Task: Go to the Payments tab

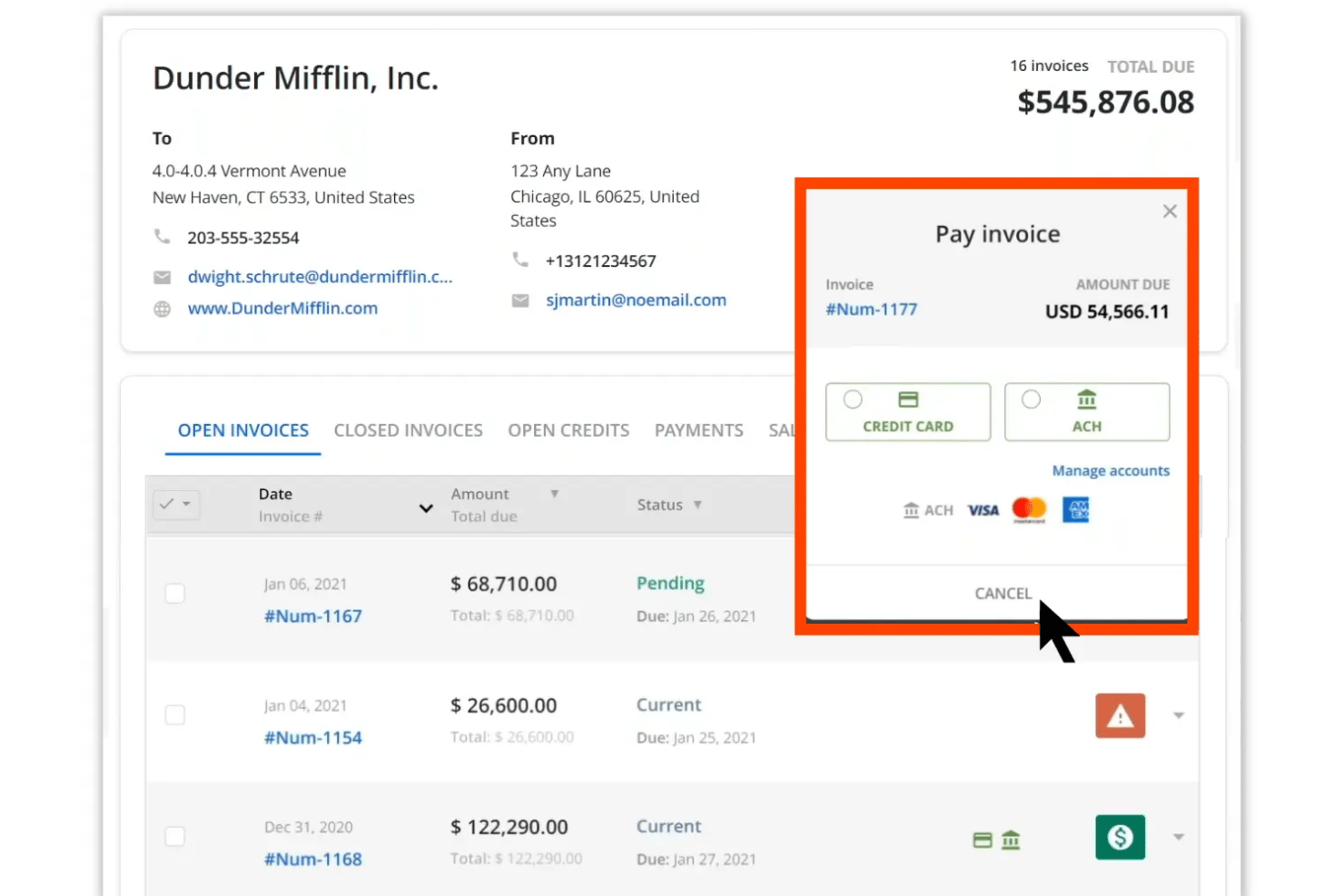Action: 699,430
